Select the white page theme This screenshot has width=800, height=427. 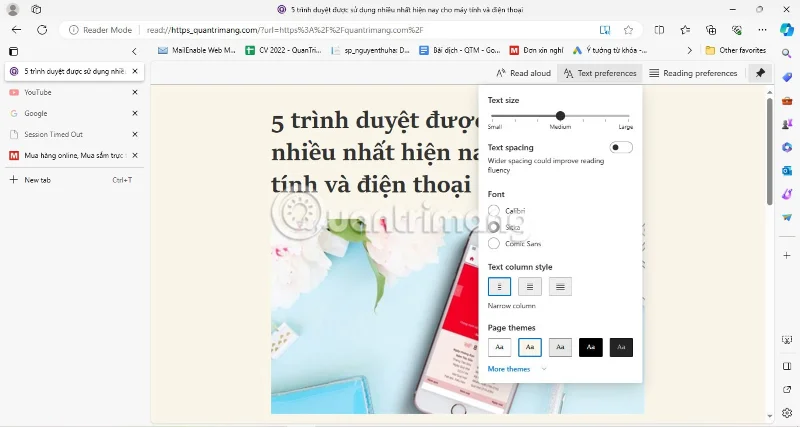click(x=499, y=347)
